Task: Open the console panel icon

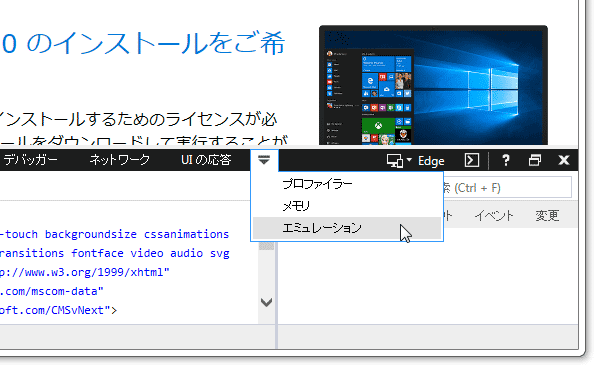Action: (472, 160)
